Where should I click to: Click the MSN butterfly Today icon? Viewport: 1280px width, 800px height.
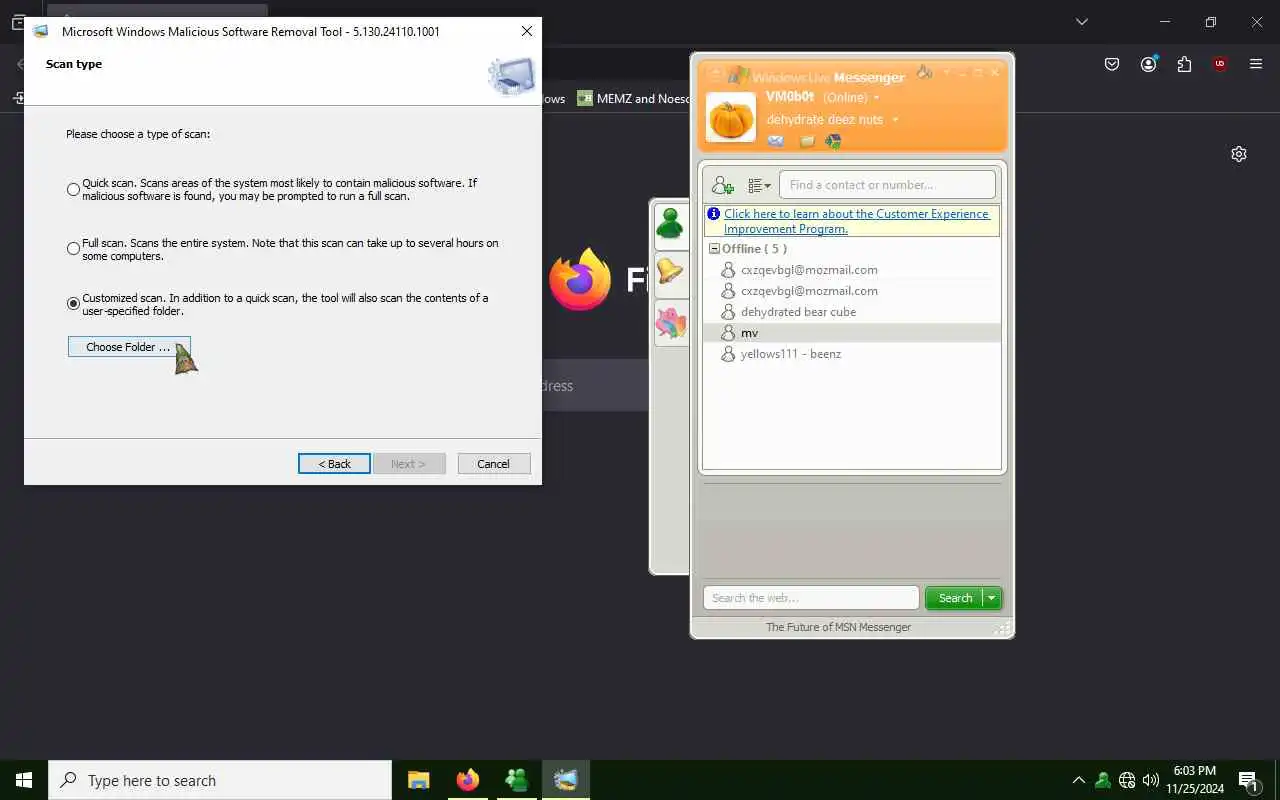[833, 141]
